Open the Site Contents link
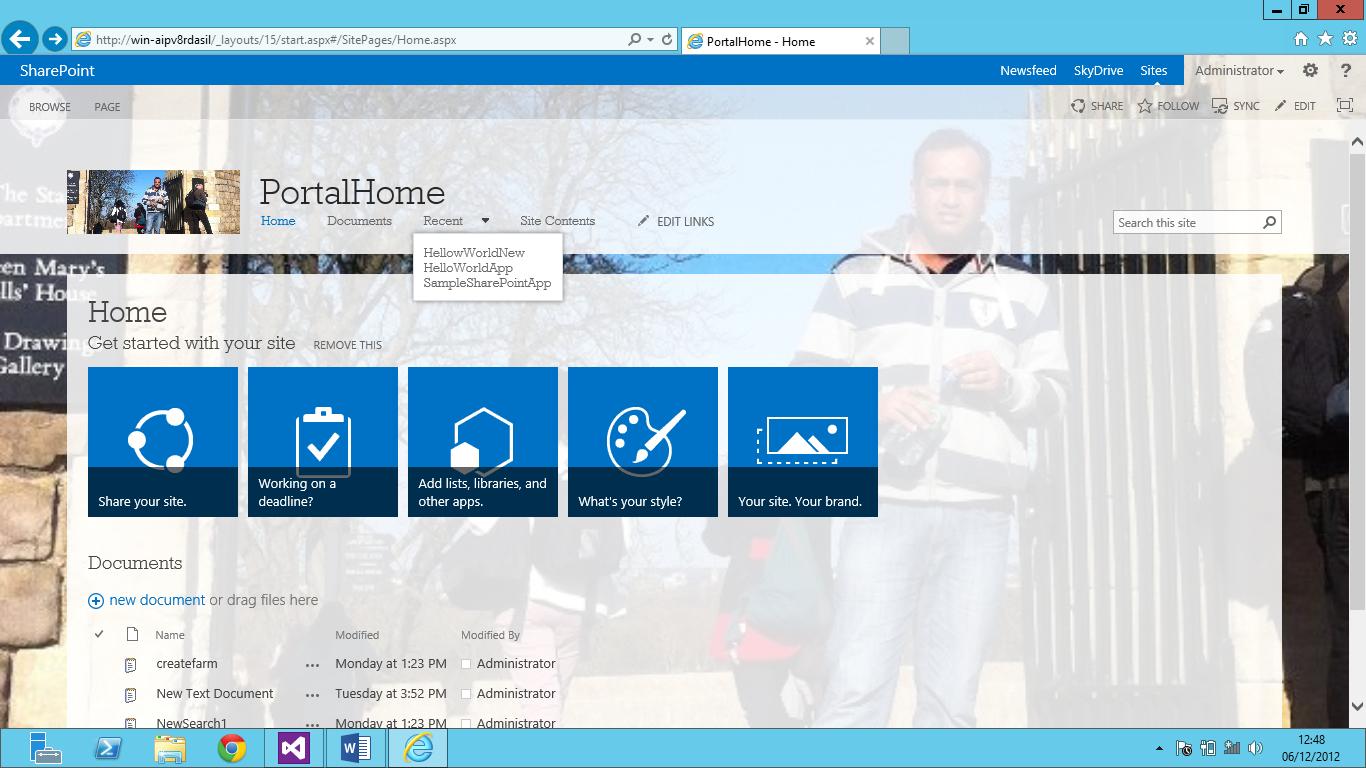The width and height of the screenshot is (1366, 768). [x=557, y=221]
